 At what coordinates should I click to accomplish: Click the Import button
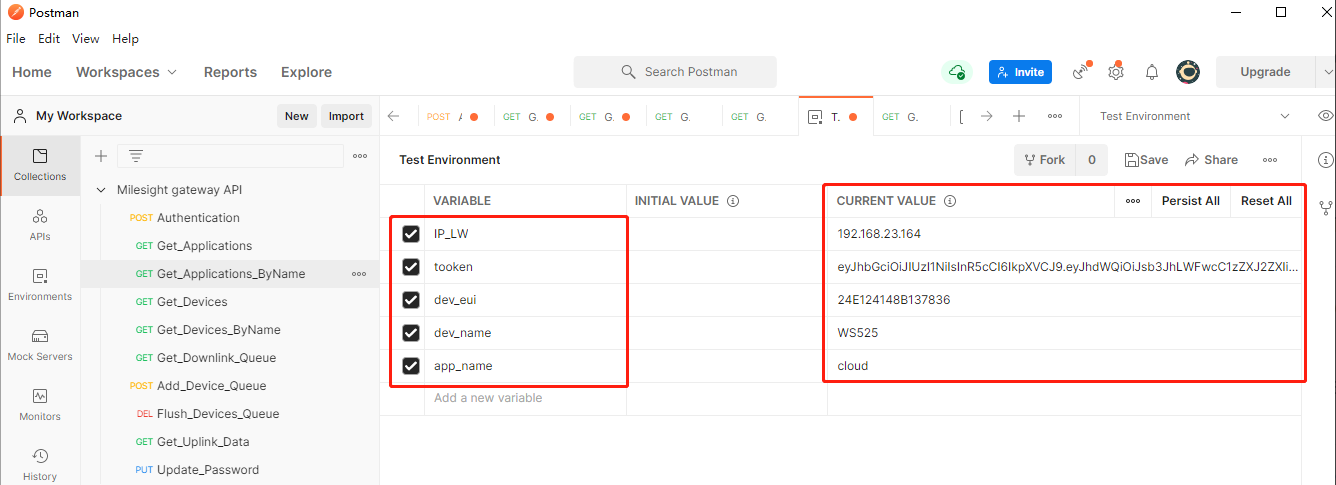tap(347, 116)
